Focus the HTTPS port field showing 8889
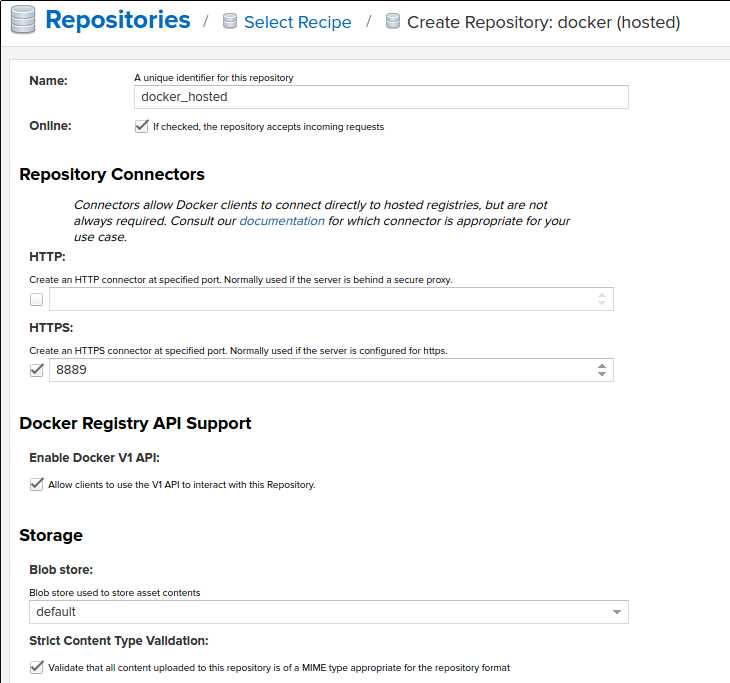 click(x=320, y=370)
